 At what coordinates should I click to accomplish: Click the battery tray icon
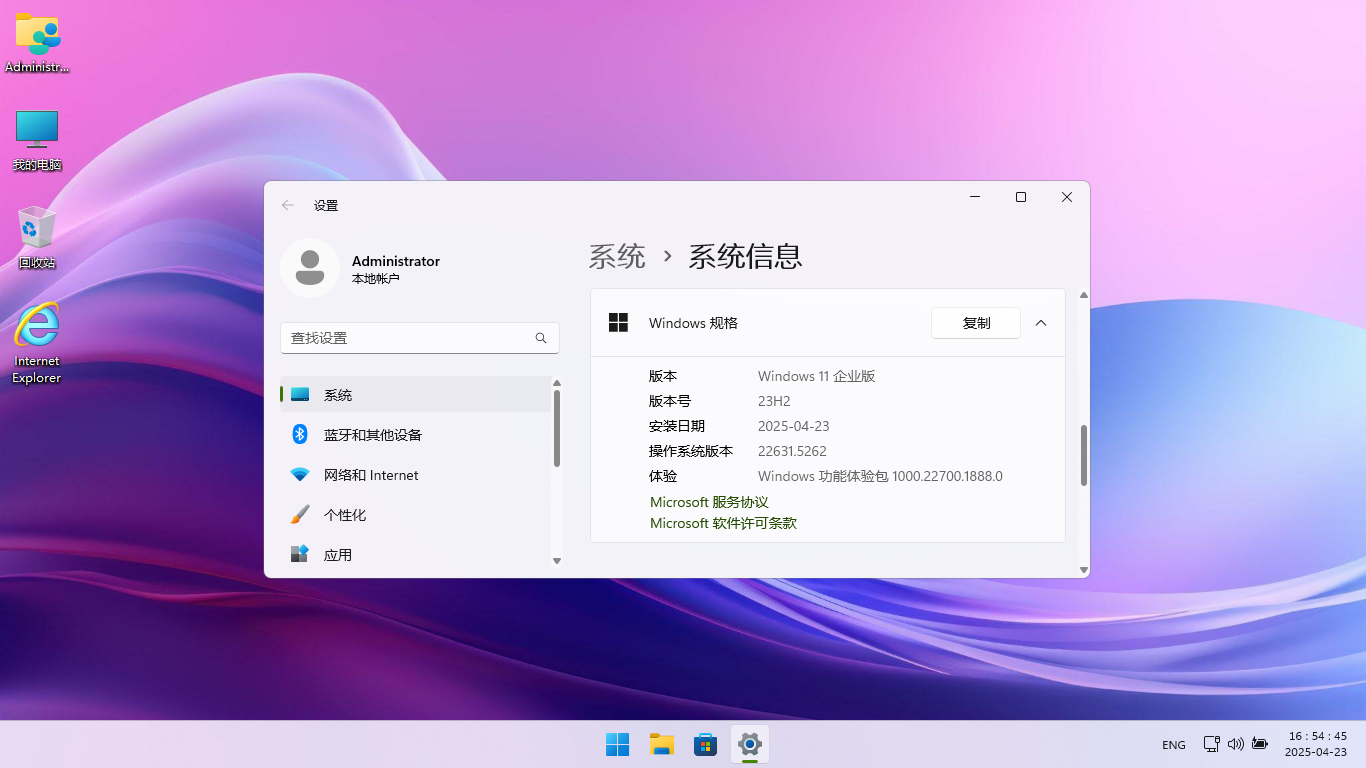tap(1260, 744)
